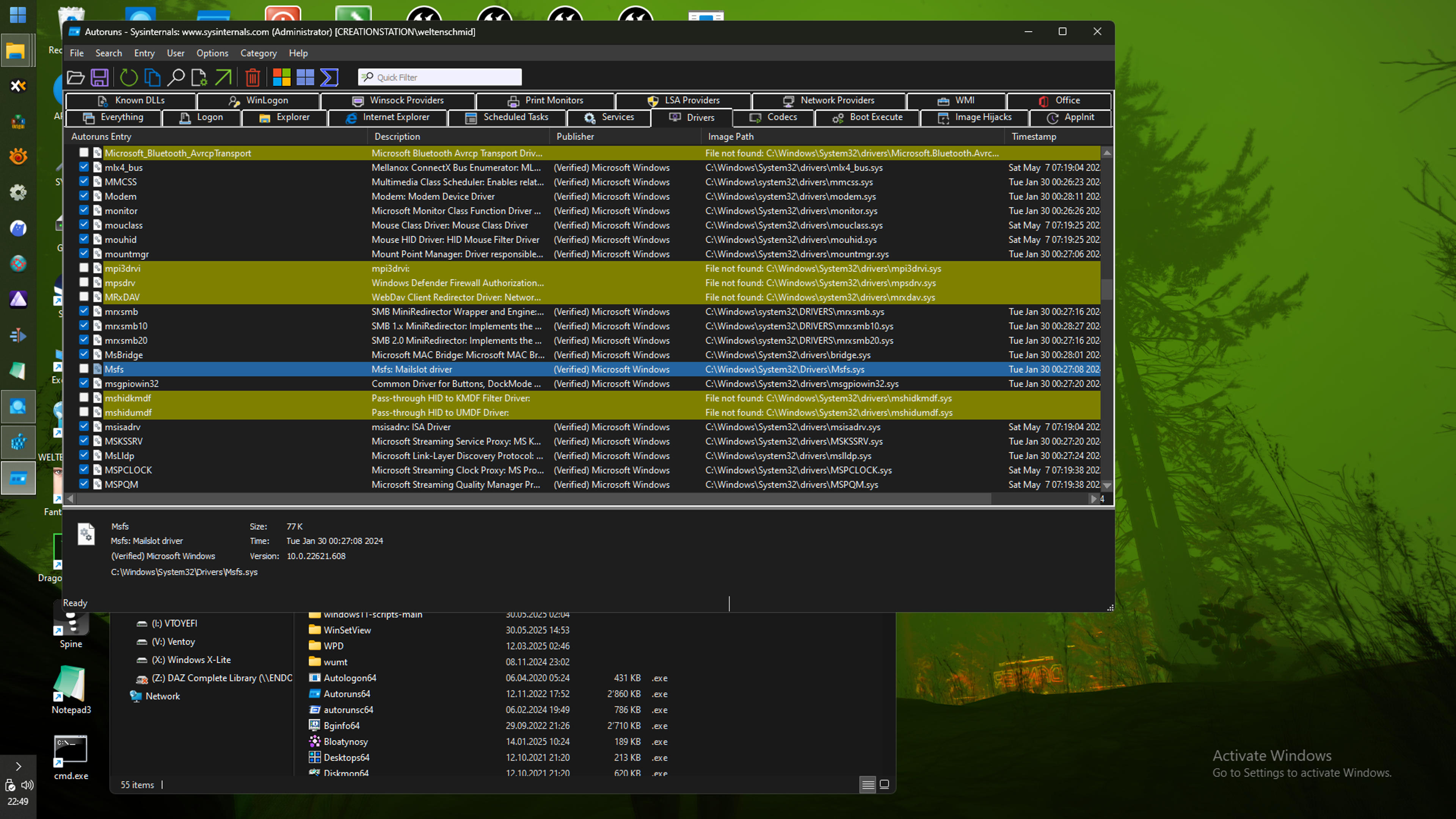Uncheck the mlx4_bus driver checkbox
This screenshot has height=819, width=1456.
[84, 167]
